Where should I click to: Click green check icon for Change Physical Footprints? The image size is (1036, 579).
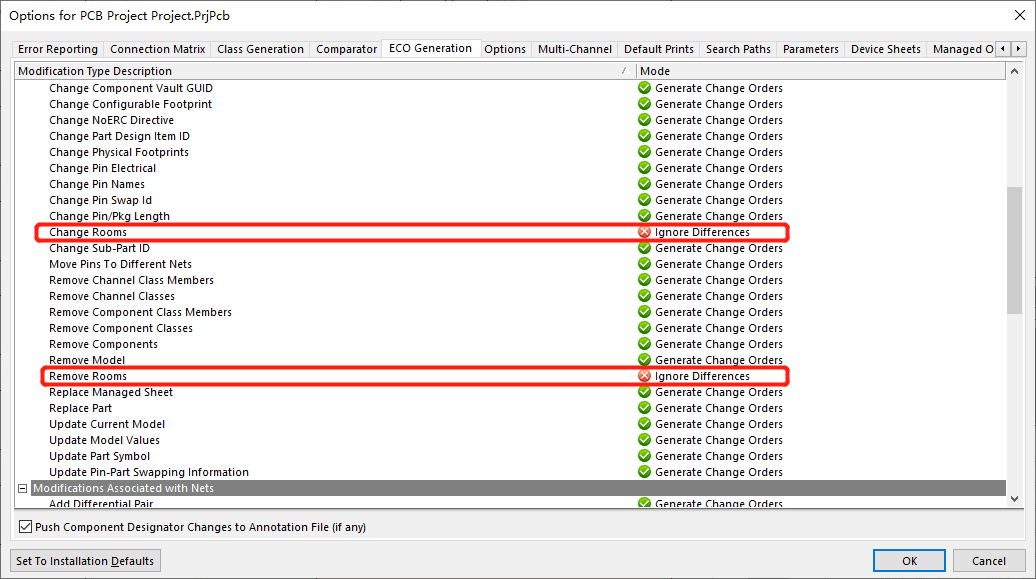coord(644,152)
